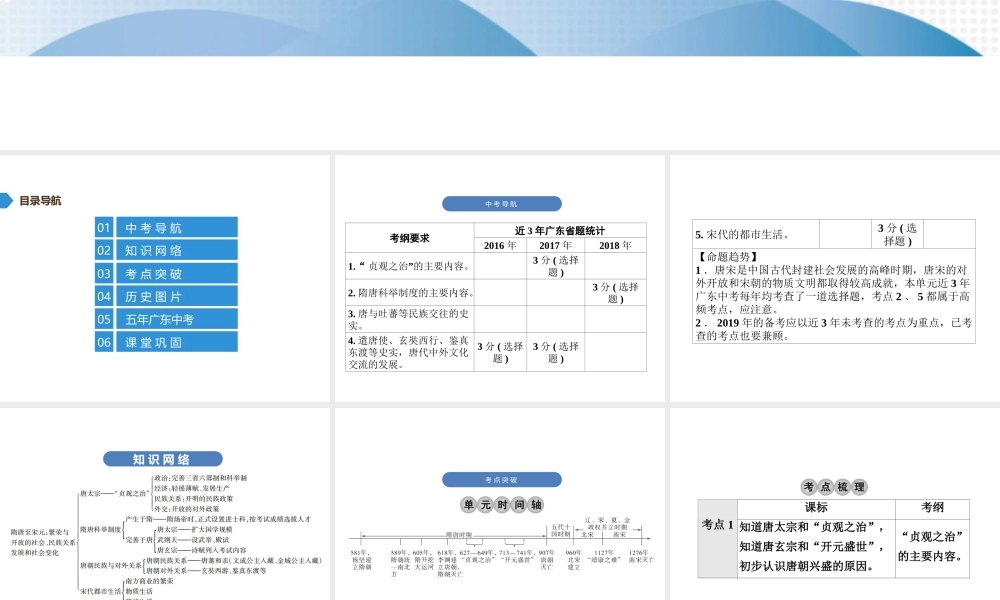Click the 2016年 column header
This screenshot has width=1000, height=600.
coord(500,245)
